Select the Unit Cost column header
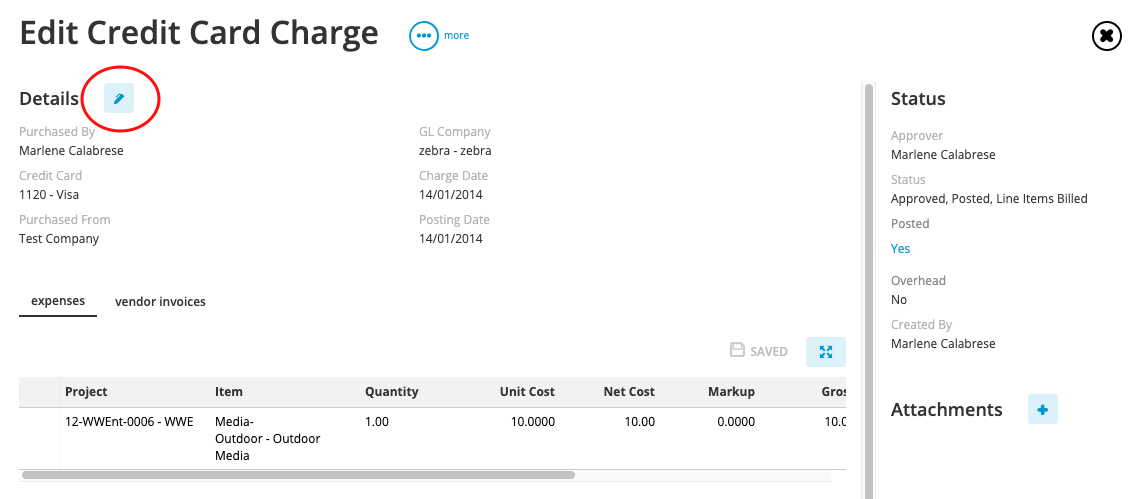The width and height of the screenshot is (1140, 499). [x=527, y=391]
